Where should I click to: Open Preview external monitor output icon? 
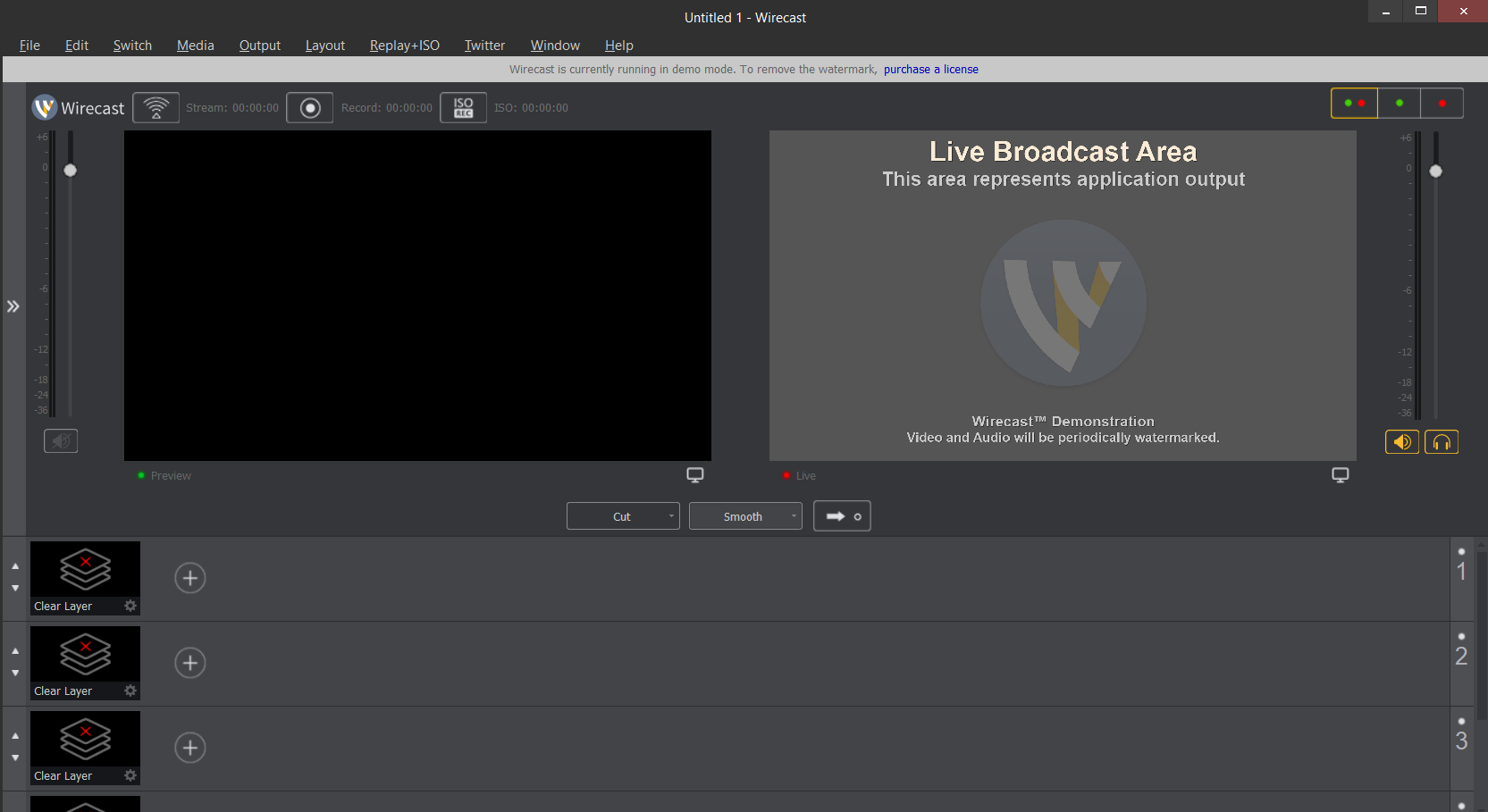coord(695,475)
